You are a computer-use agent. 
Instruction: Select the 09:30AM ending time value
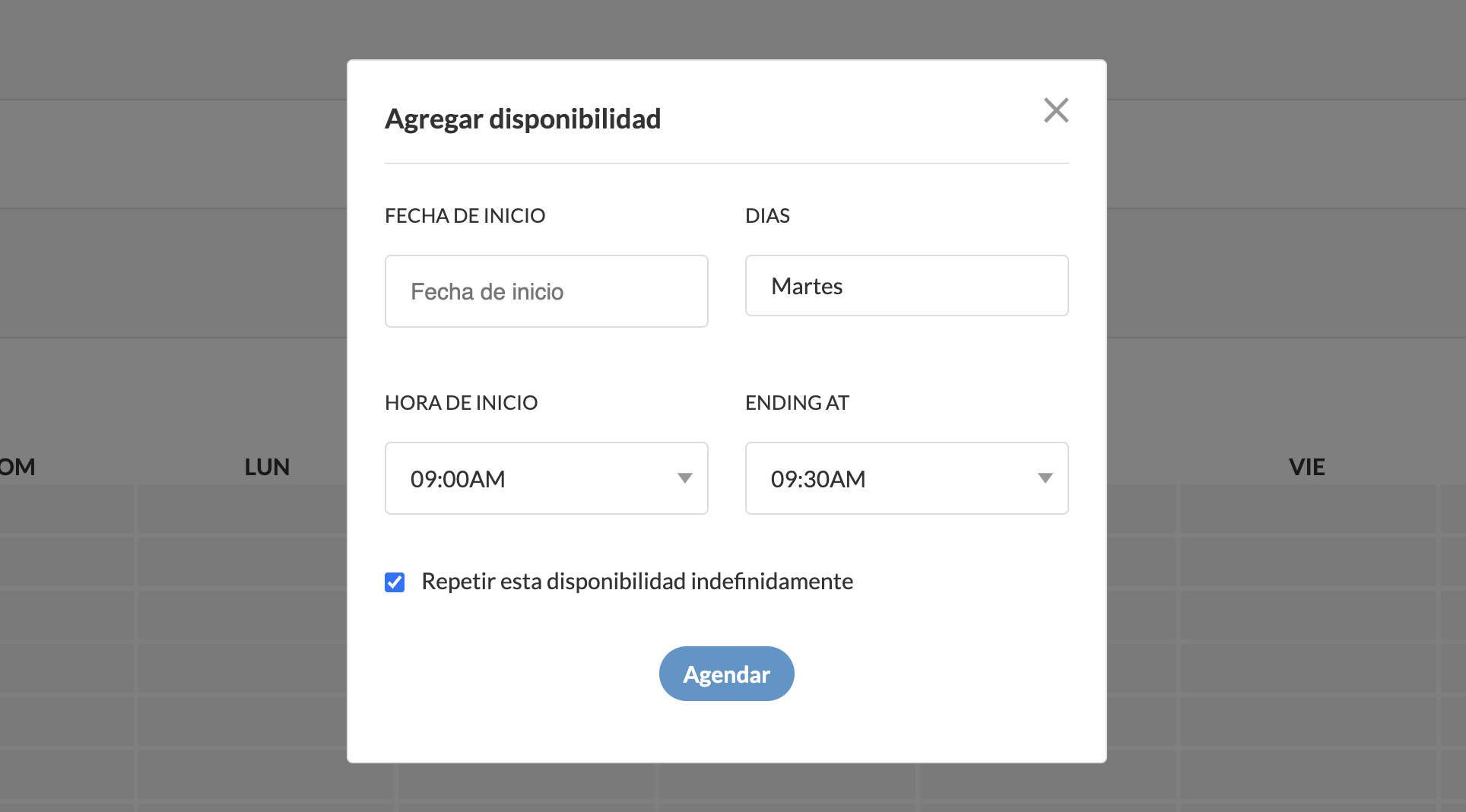pyautogui.click(x=818, y=479)
